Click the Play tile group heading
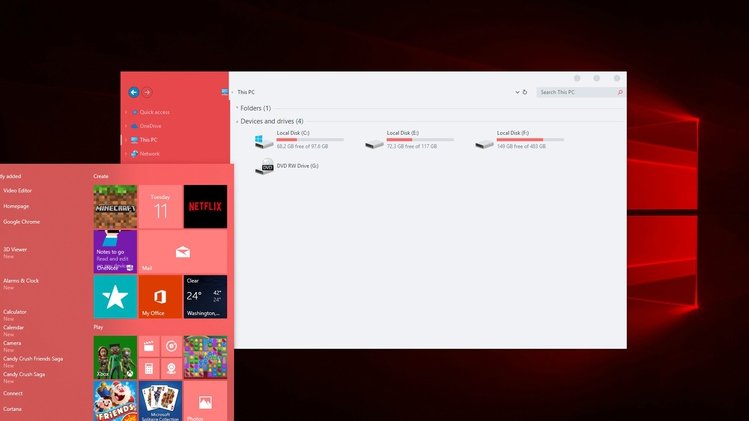 coord(98,327)
